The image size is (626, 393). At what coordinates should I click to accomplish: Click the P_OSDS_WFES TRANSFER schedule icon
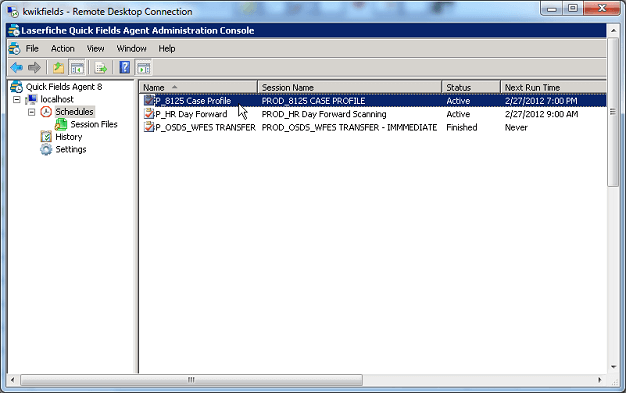click(149, 127)
